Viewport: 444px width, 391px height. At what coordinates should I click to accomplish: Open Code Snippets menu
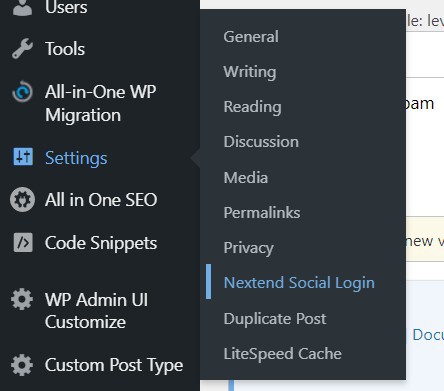click(x=101, y=243)
